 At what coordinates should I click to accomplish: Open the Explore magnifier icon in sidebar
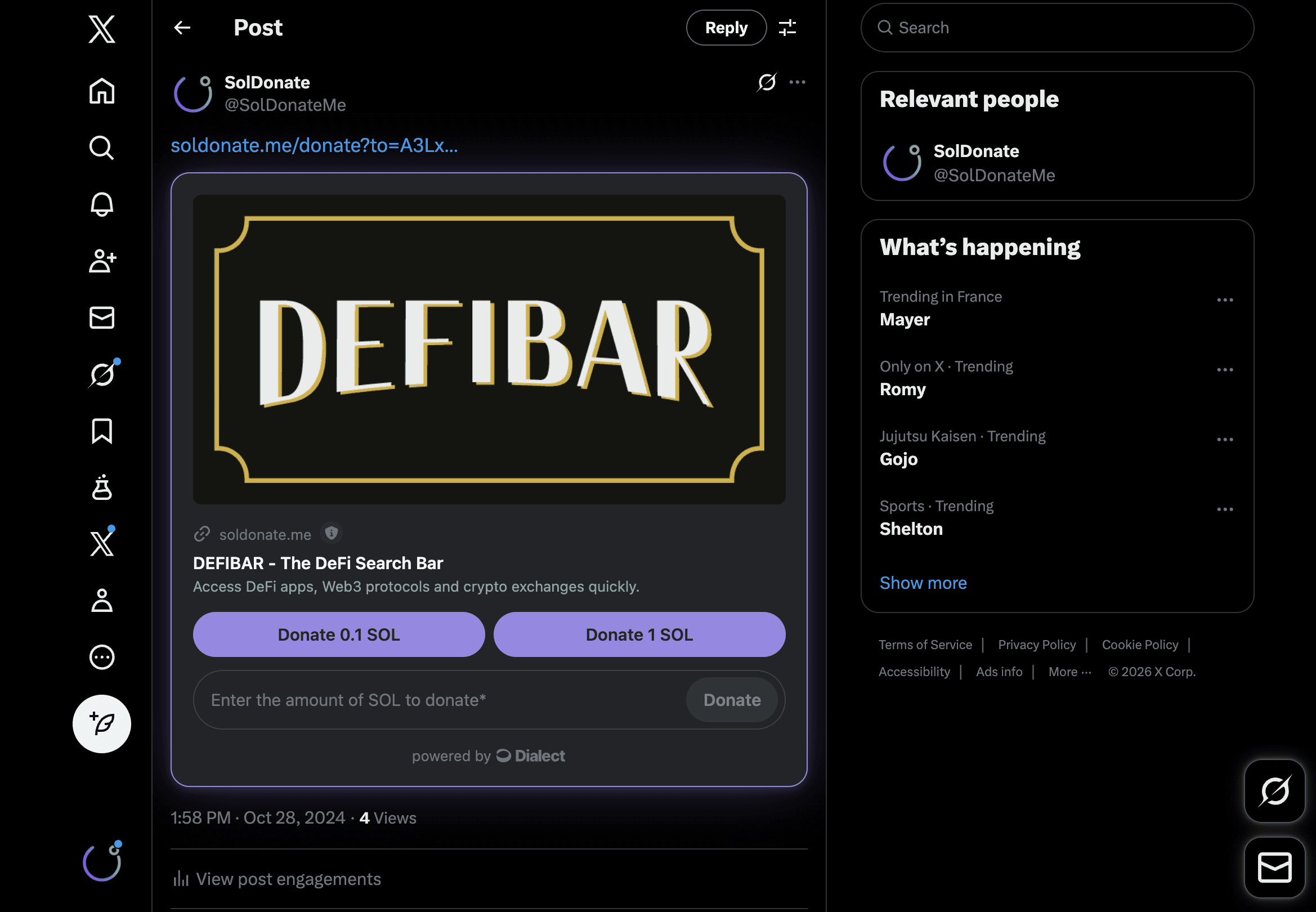pyautogui.click(x=102, y=147)
